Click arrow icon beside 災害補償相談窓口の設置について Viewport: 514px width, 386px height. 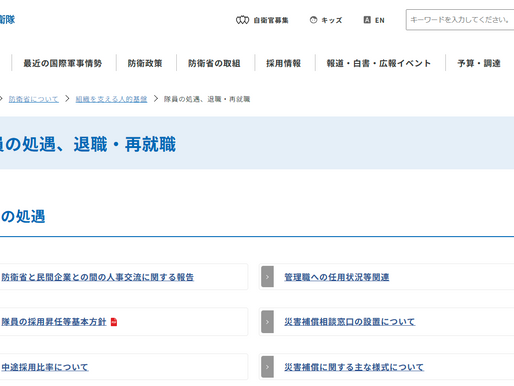[x=267, y=322]
